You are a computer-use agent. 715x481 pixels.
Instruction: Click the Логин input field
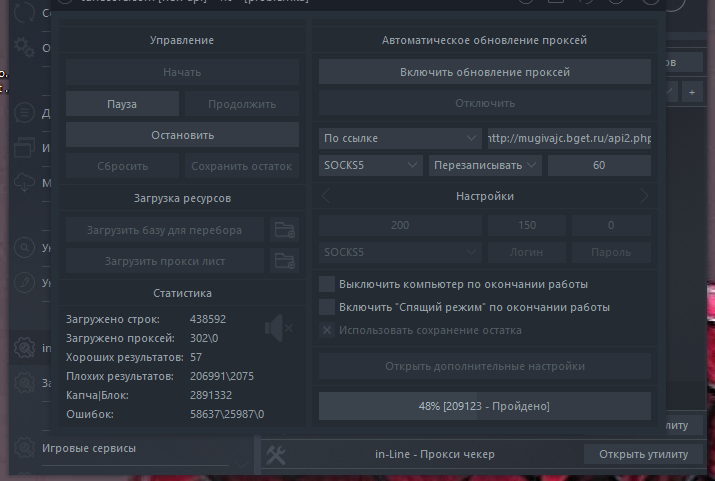click(527, 252)
